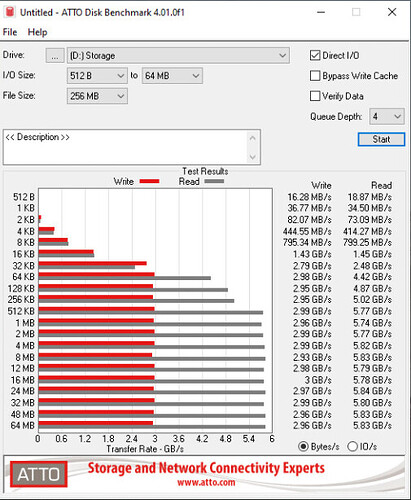
Task: Click the 64 KB read value 4.42 GB/s
Action: [x=372, y=277]
